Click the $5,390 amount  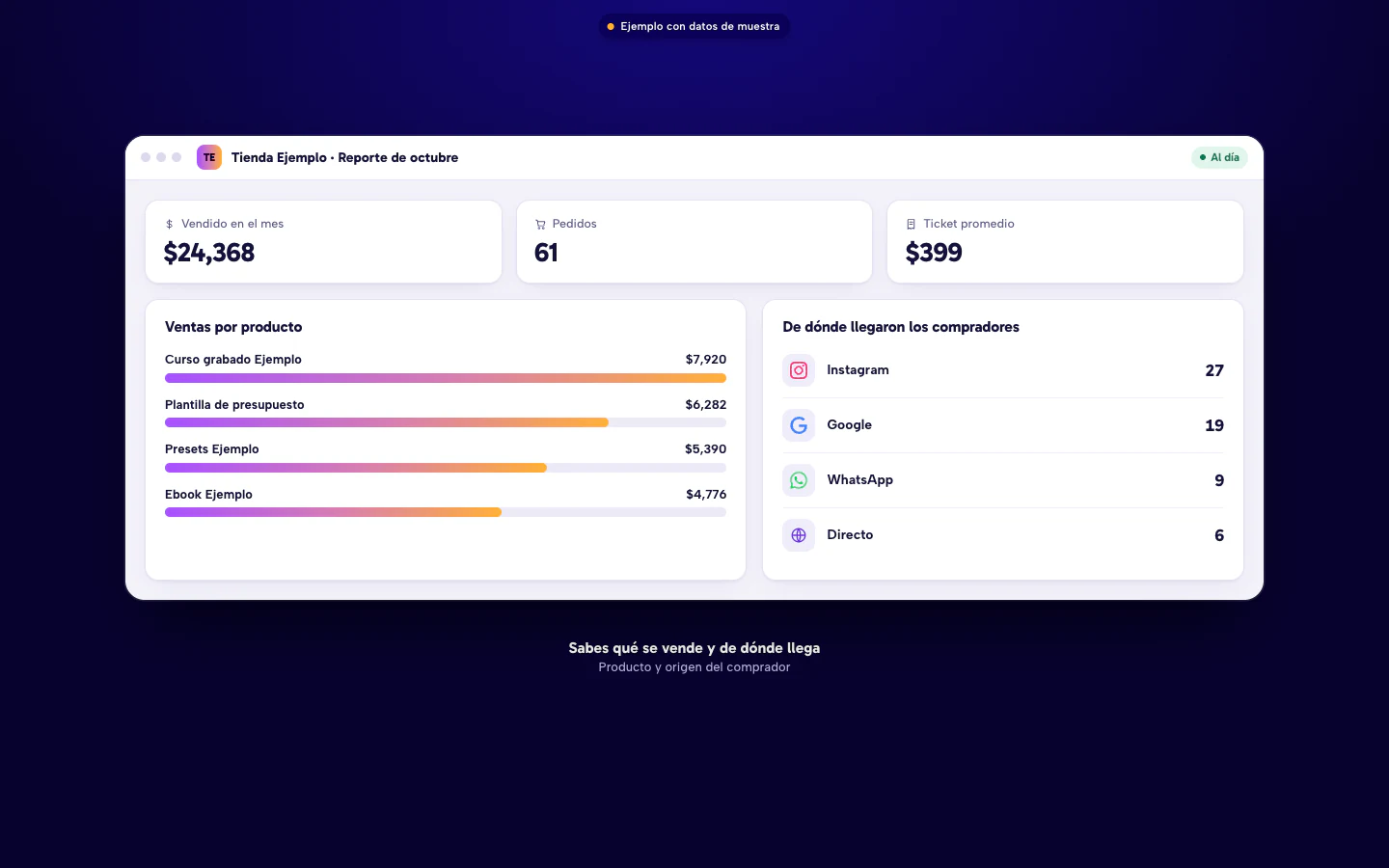coord(706,449)
